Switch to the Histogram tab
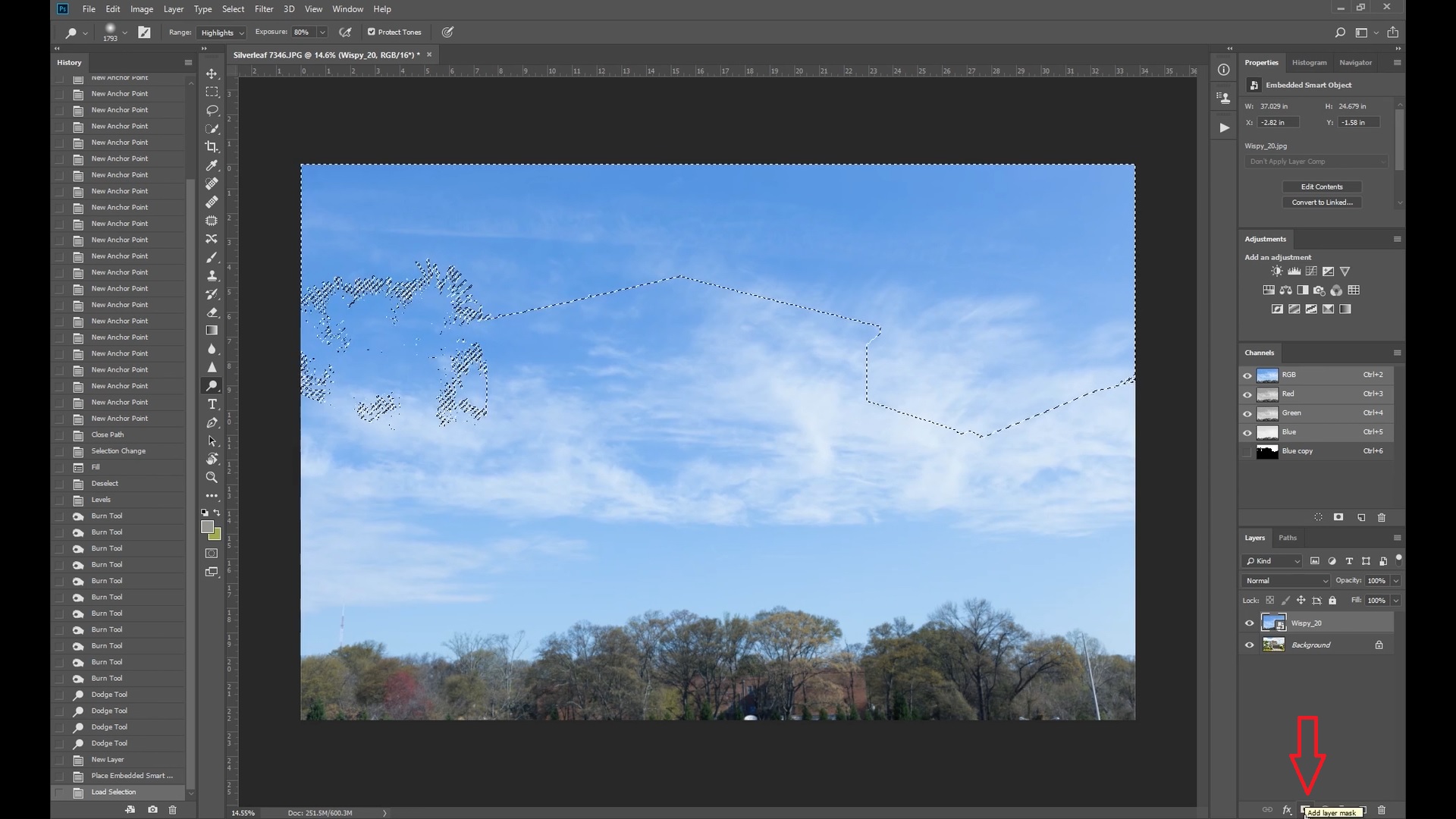This screenshot has width=1456, height=819. coord(1309,63)
